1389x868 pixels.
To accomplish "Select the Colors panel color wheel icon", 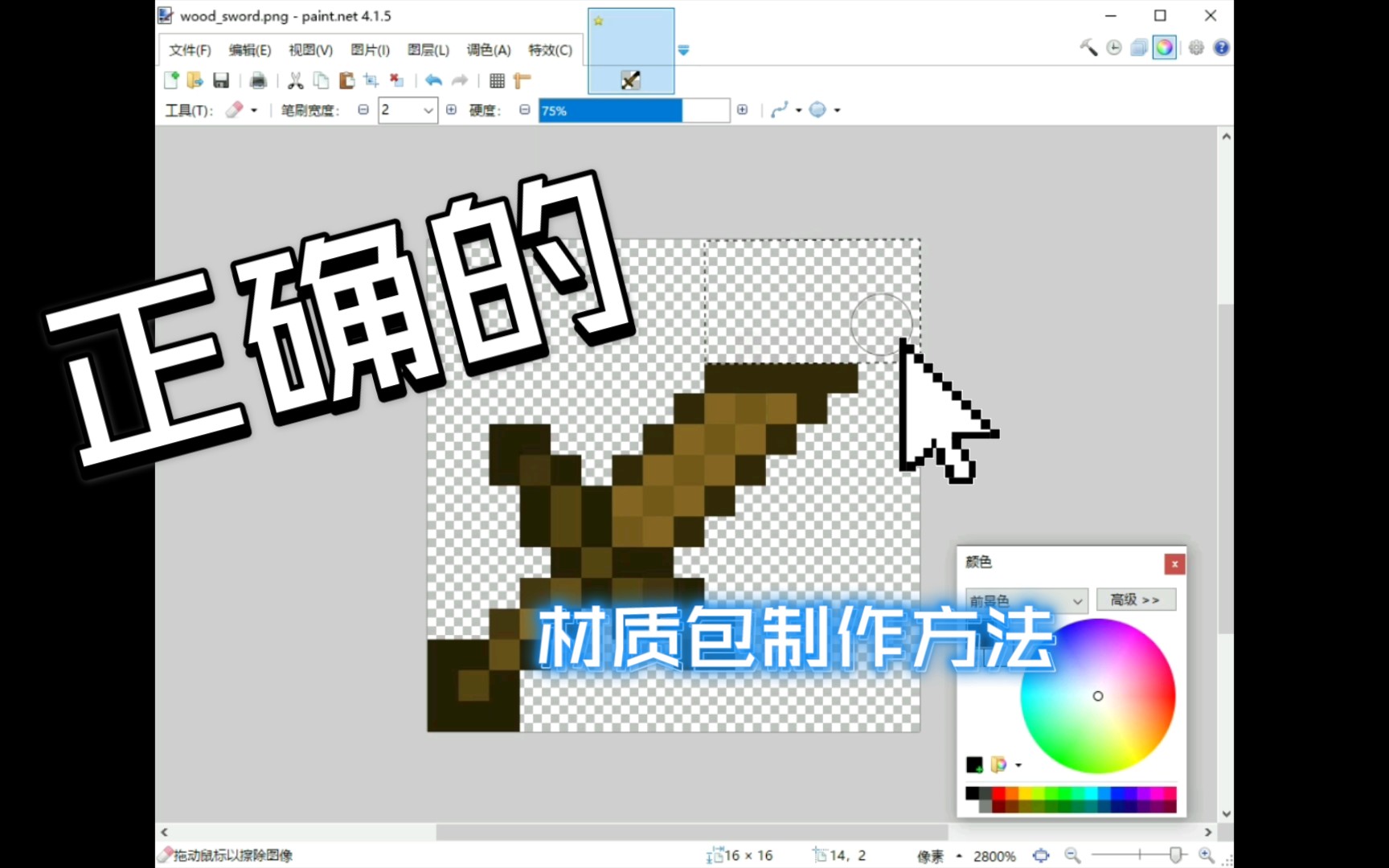I will (x=1164, y=48).
